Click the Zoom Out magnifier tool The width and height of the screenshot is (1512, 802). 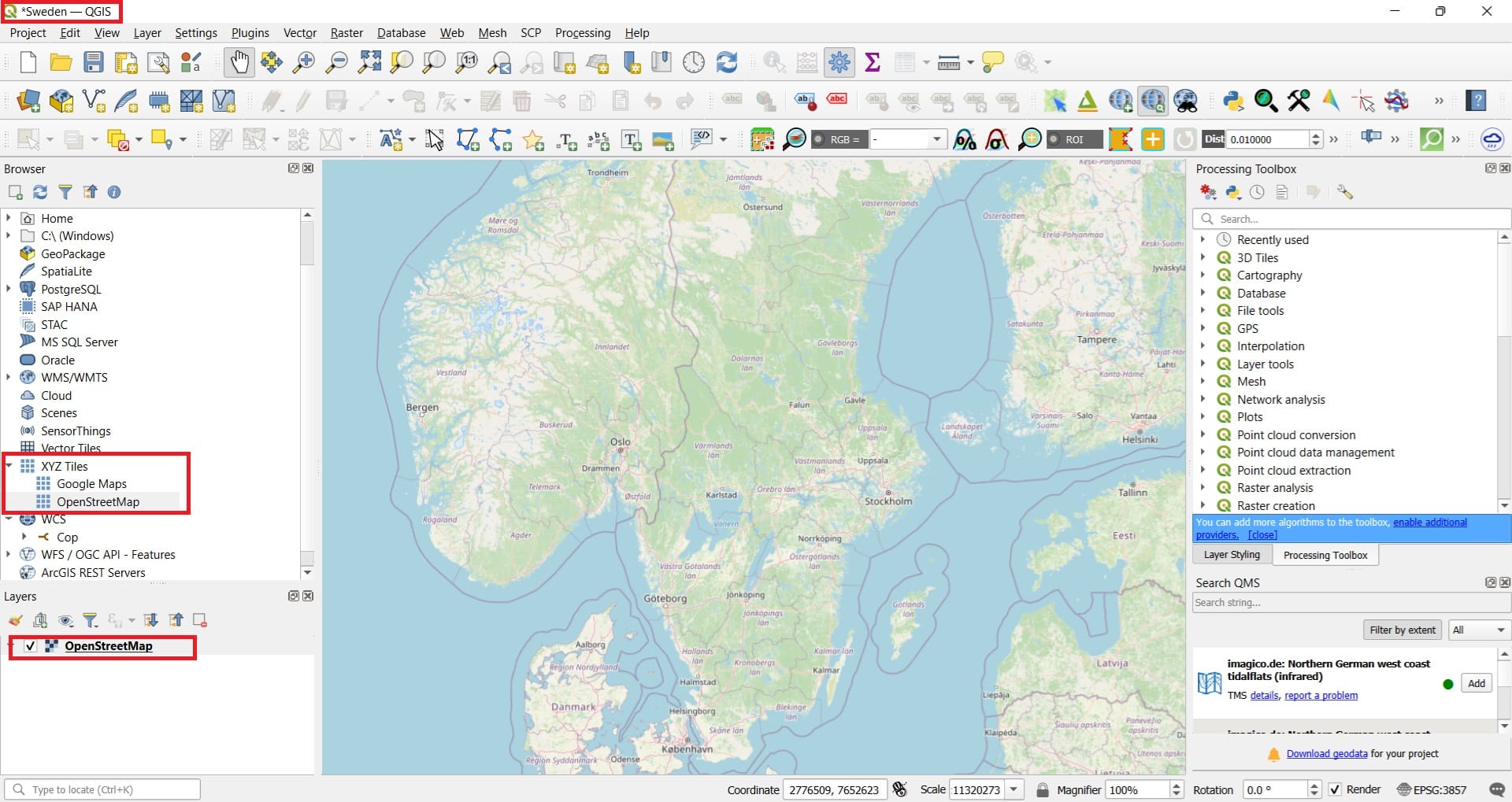pos(336,62)
